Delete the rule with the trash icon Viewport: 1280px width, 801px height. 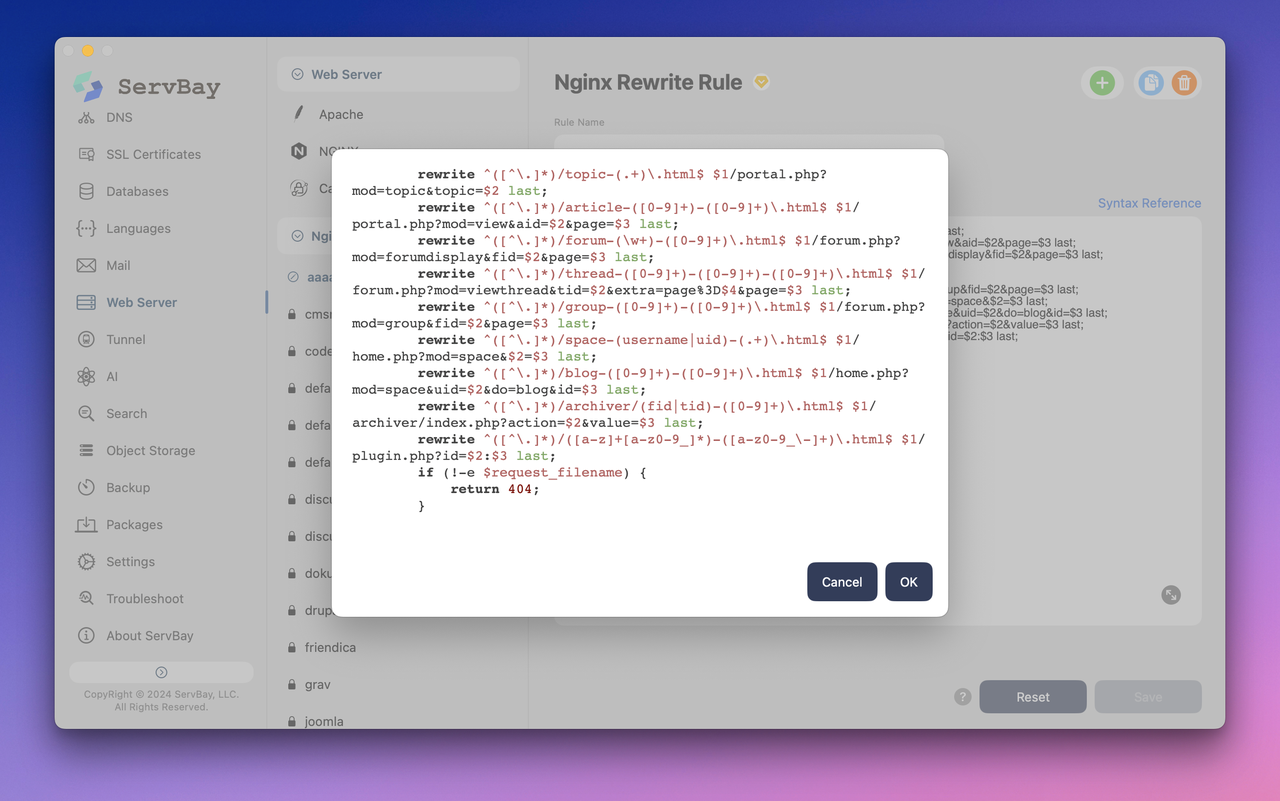[x=1184, y=83]
